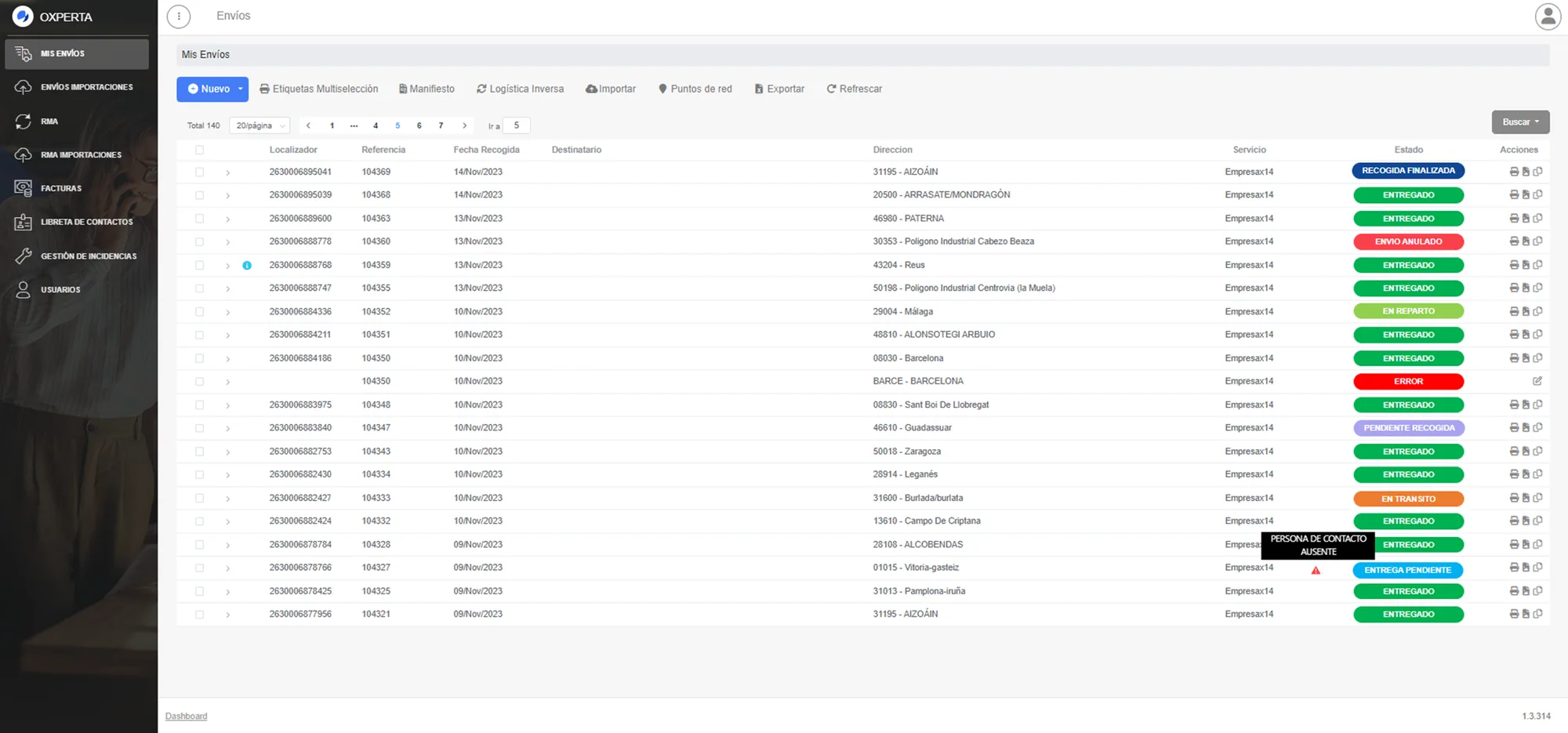The image size is (1568, 733).
Task: Open document icon for reference 104368
Action: (1526, 194)
